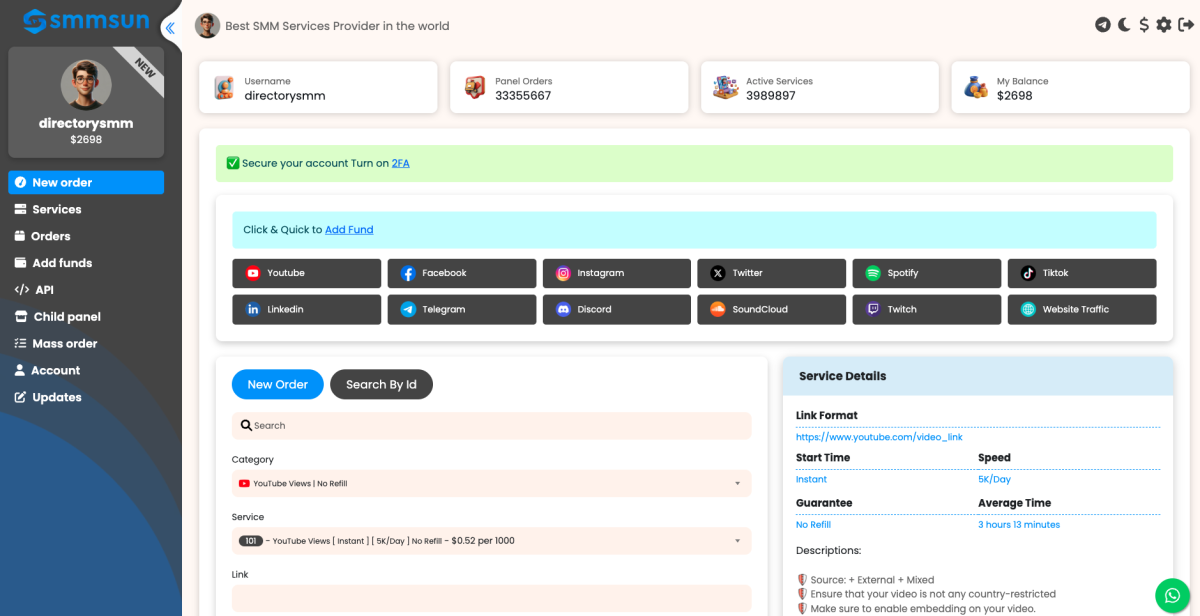The width and height of the screenshot is (1200, 616).
Task: Select the Discord platform filter
Action: 616,309
